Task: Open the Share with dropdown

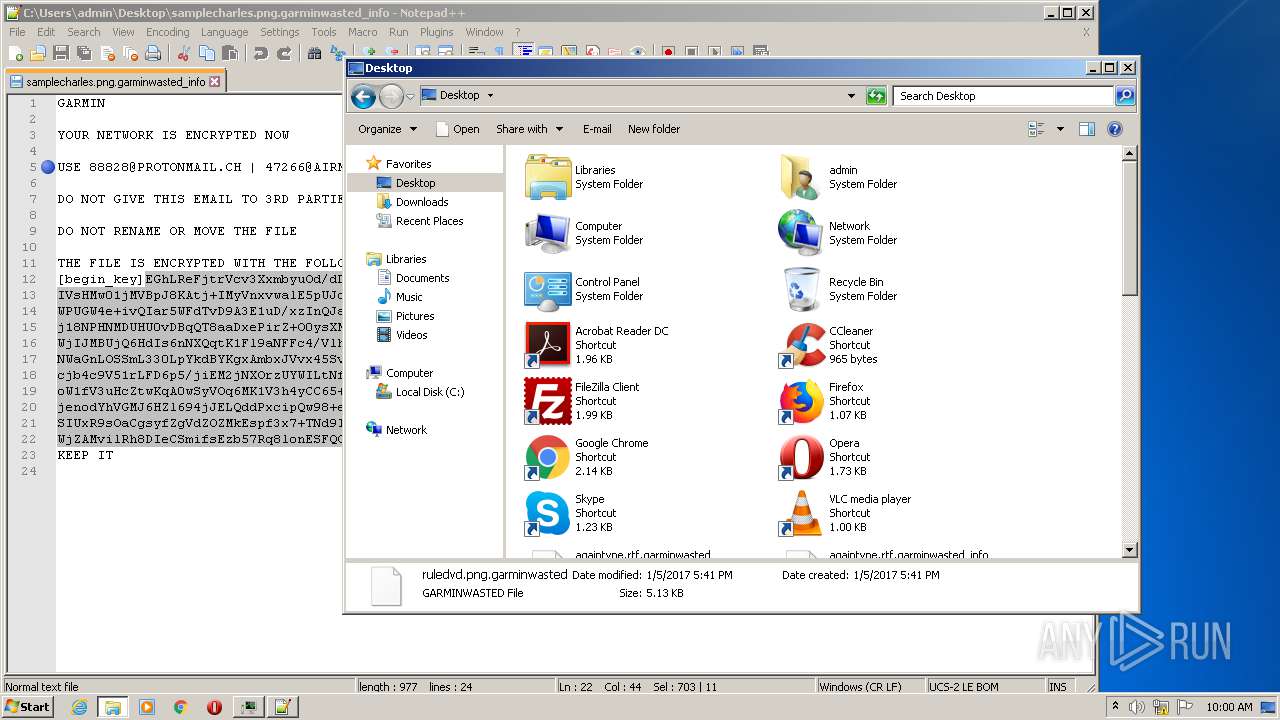Action: pos(530,129)
